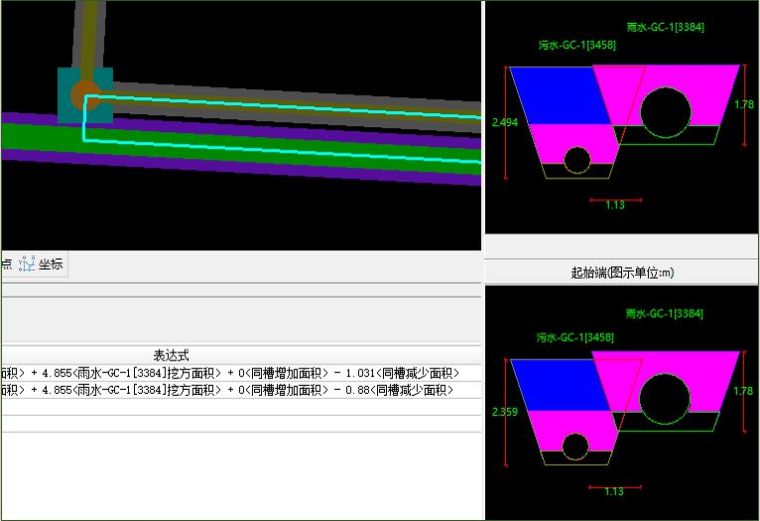Select the 表达式 column header
Viewport: 760px width, 521px height.
(x=170, y=355)
